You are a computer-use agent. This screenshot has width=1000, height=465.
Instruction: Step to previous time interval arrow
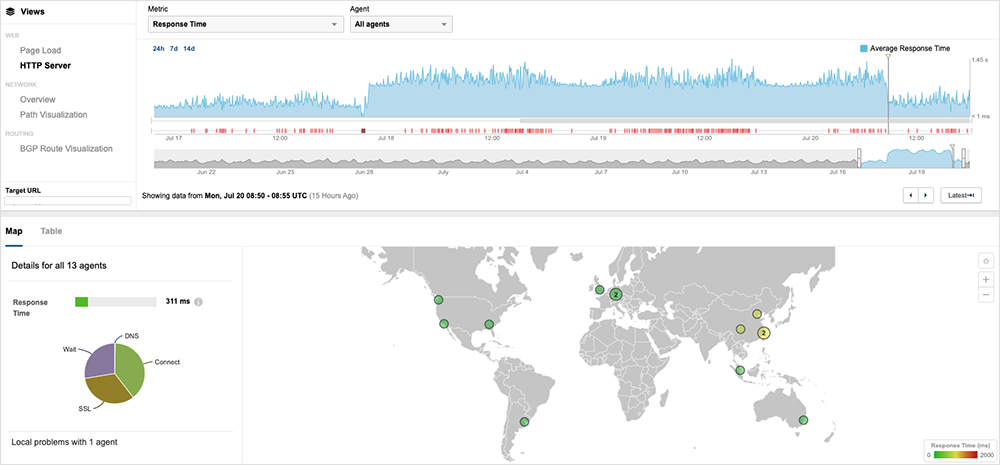[x=910, y=196]
